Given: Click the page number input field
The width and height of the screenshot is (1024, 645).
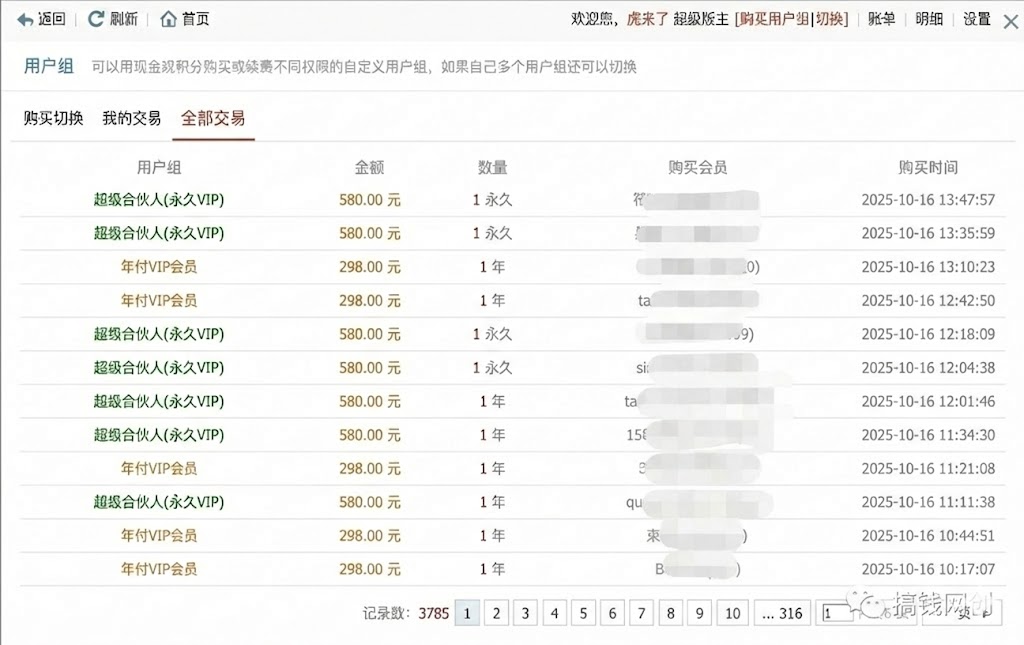Looking at the screenshot, I should coord(835,613).
